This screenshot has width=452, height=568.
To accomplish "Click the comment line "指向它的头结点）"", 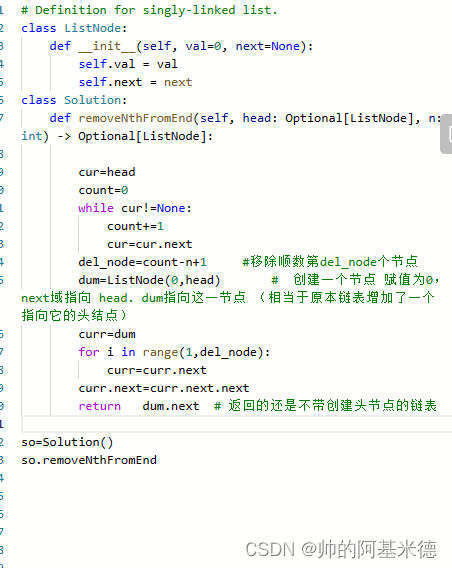I will pos(74,316).
